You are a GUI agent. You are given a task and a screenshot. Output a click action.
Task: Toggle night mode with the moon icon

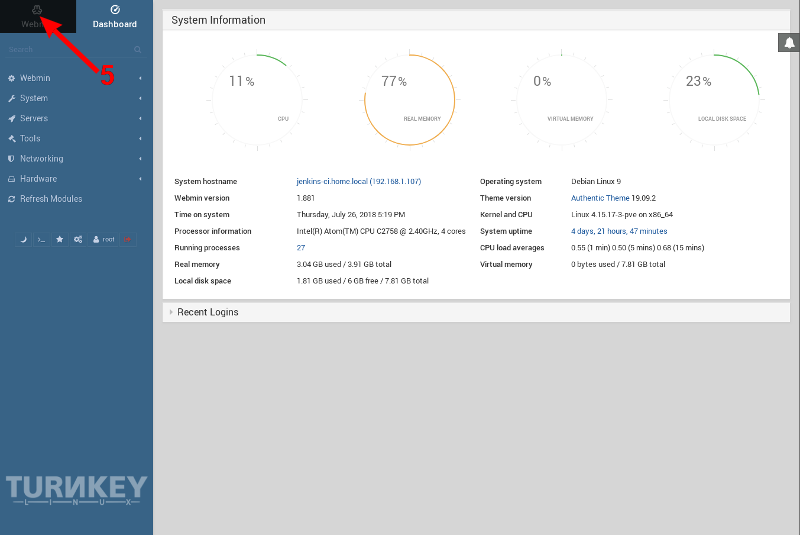click(x=24, y=240)
